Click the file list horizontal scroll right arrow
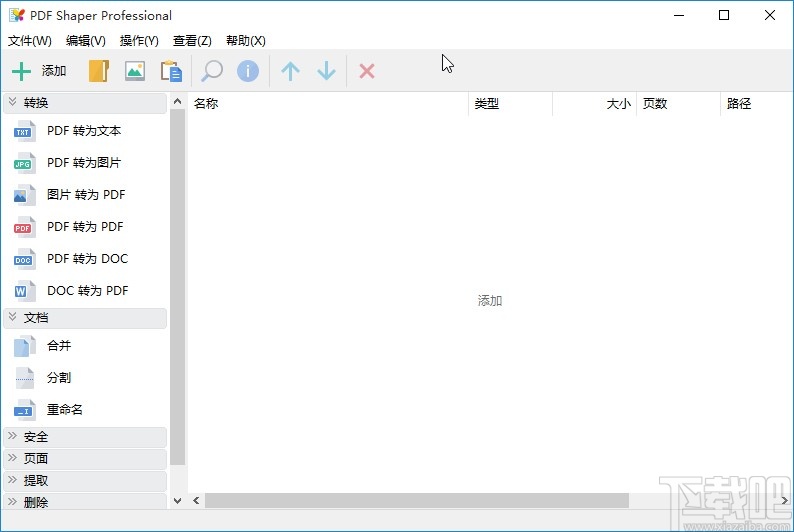Image resolution: width=794 pixels, height=532 pixels. pos(784,501)
